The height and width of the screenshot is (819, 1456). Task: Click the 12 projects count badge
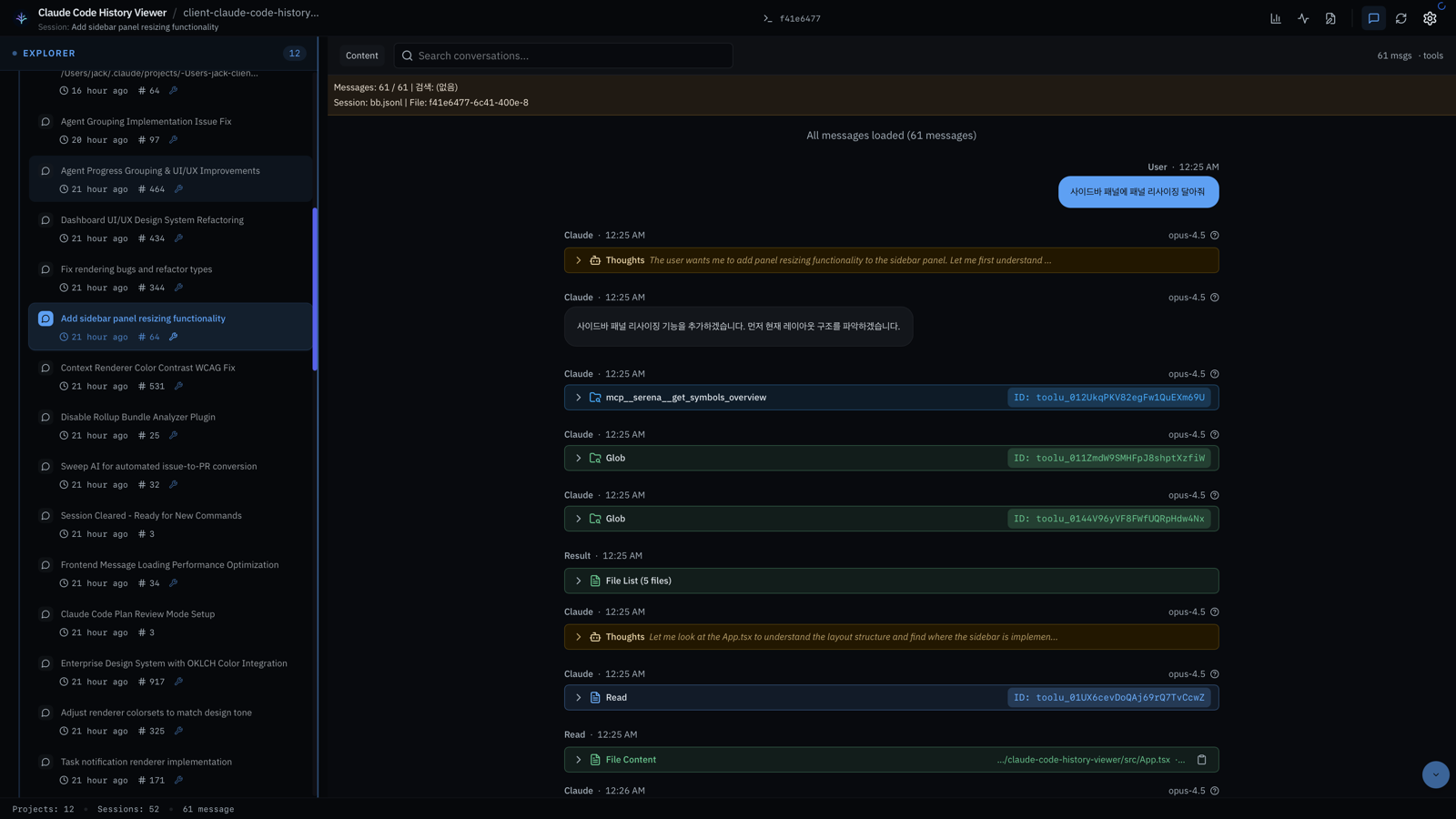(295, 54)
